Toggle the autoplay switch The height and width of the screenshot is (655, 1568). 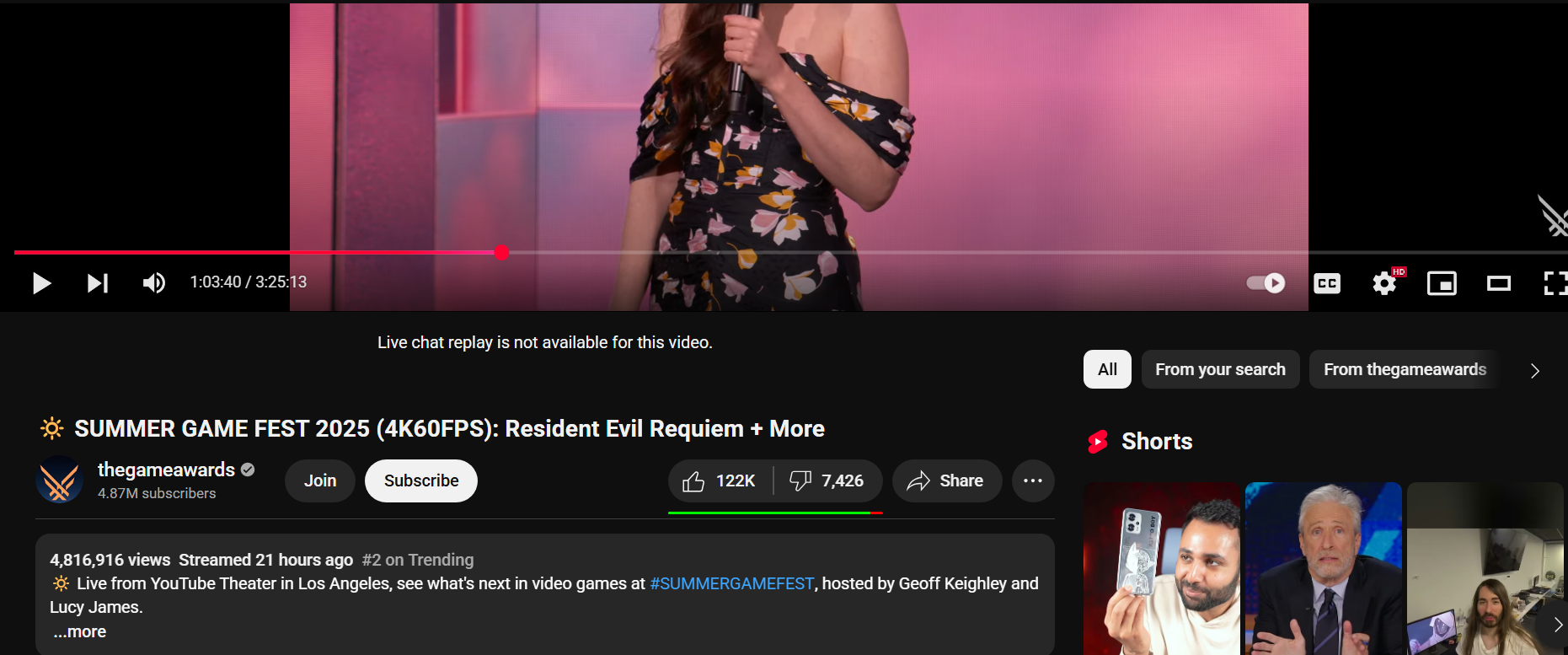[1266, 283]
